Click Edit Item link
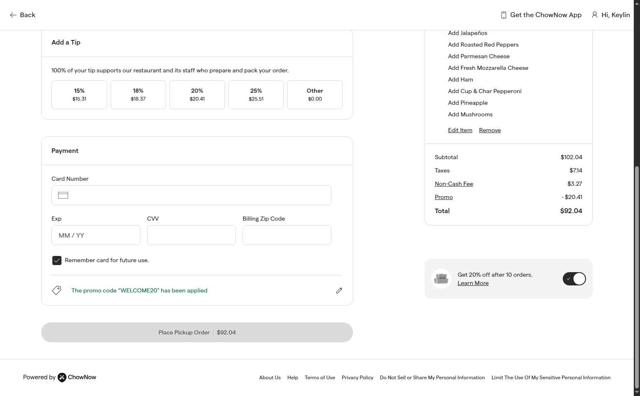Screen dimensions: 640x396 tap(460, 130)
